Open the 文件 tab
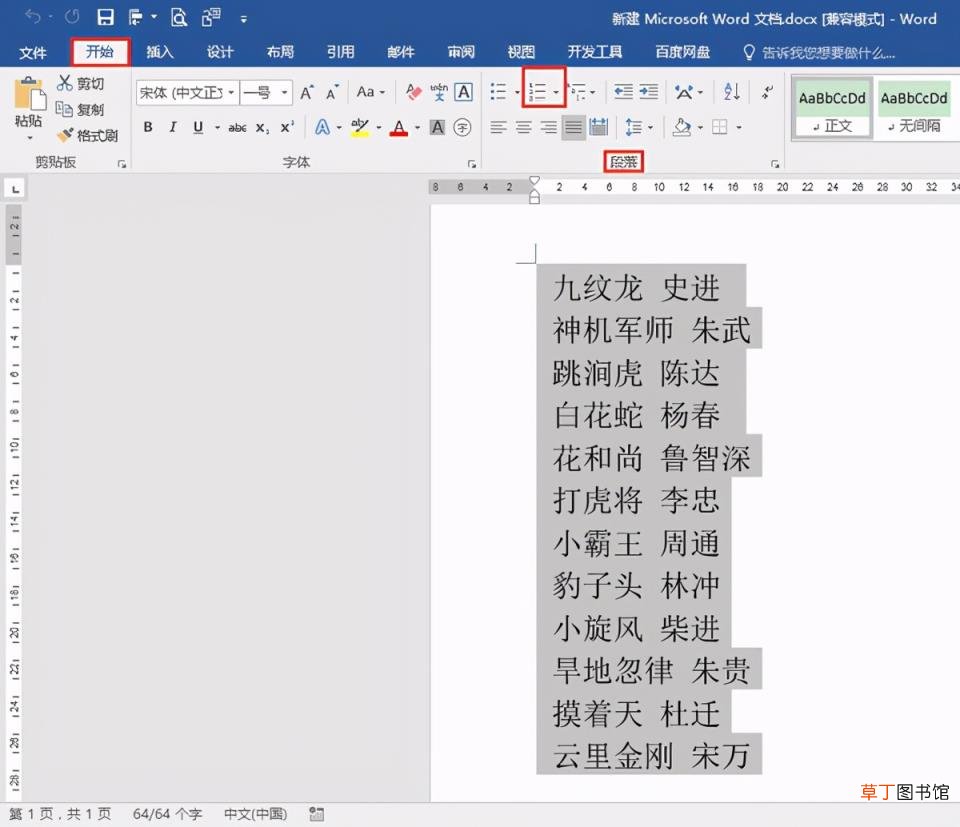Image resolution: width=960 pixels, height=827 pixels. click(x=32, y=53)
